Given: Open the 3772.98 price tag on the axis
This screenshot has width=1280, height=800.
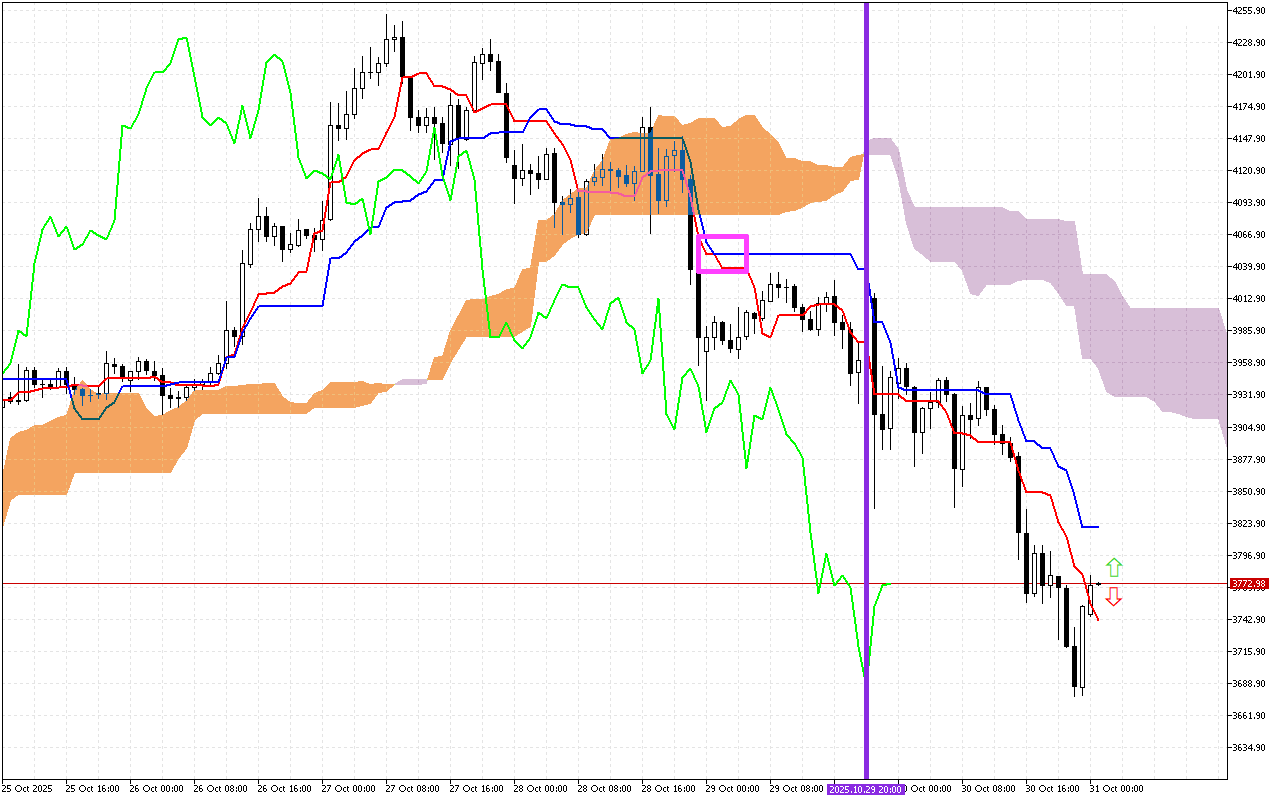Looking at the screenshot, I should click(x=1251, y=584).
